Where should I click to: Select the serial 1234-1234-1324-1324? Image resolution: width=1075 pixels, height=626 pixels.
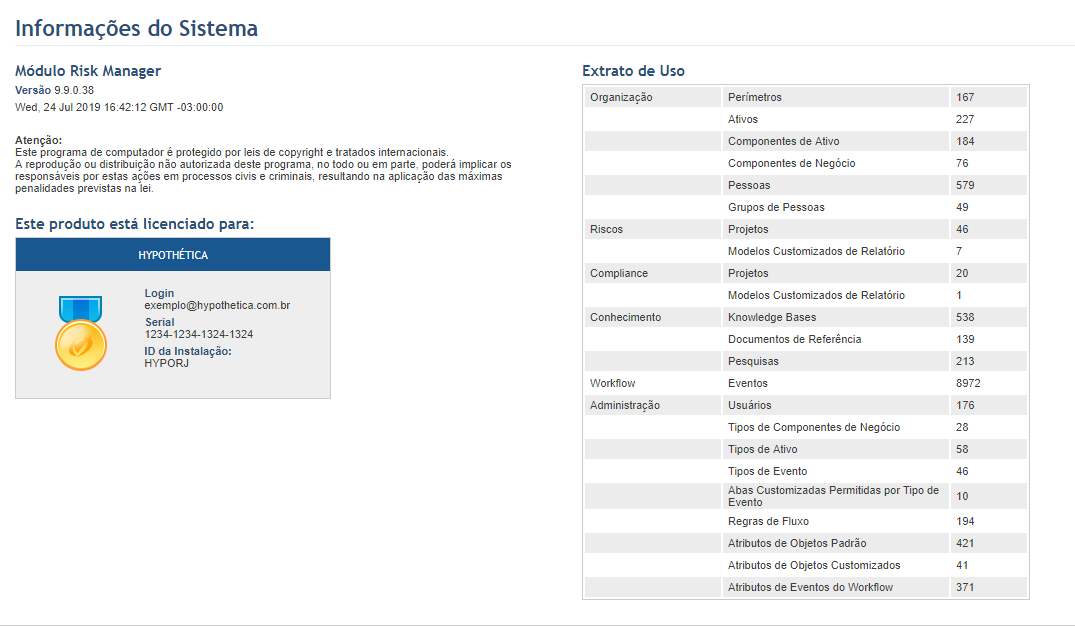[199, 334]
